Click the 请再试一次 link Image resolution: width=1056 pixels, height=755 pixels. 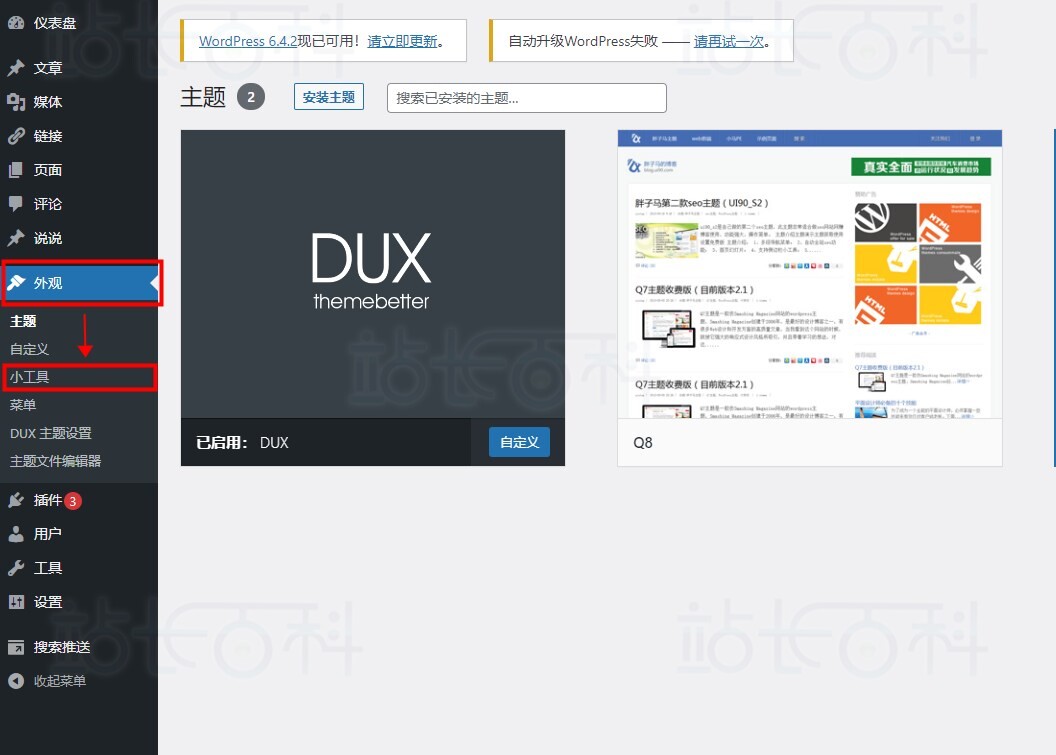[x=729, y=41]
